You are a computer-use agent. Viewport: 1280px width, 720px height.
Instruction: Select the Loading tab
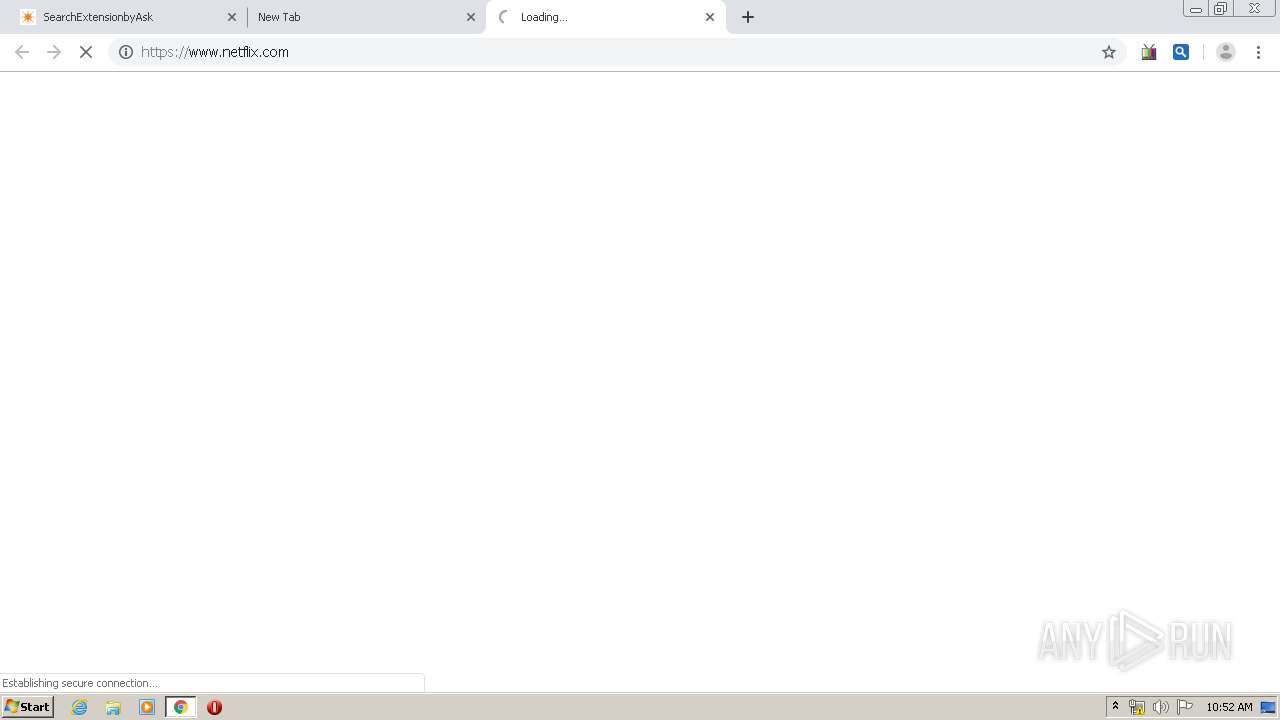coord(606,17)
